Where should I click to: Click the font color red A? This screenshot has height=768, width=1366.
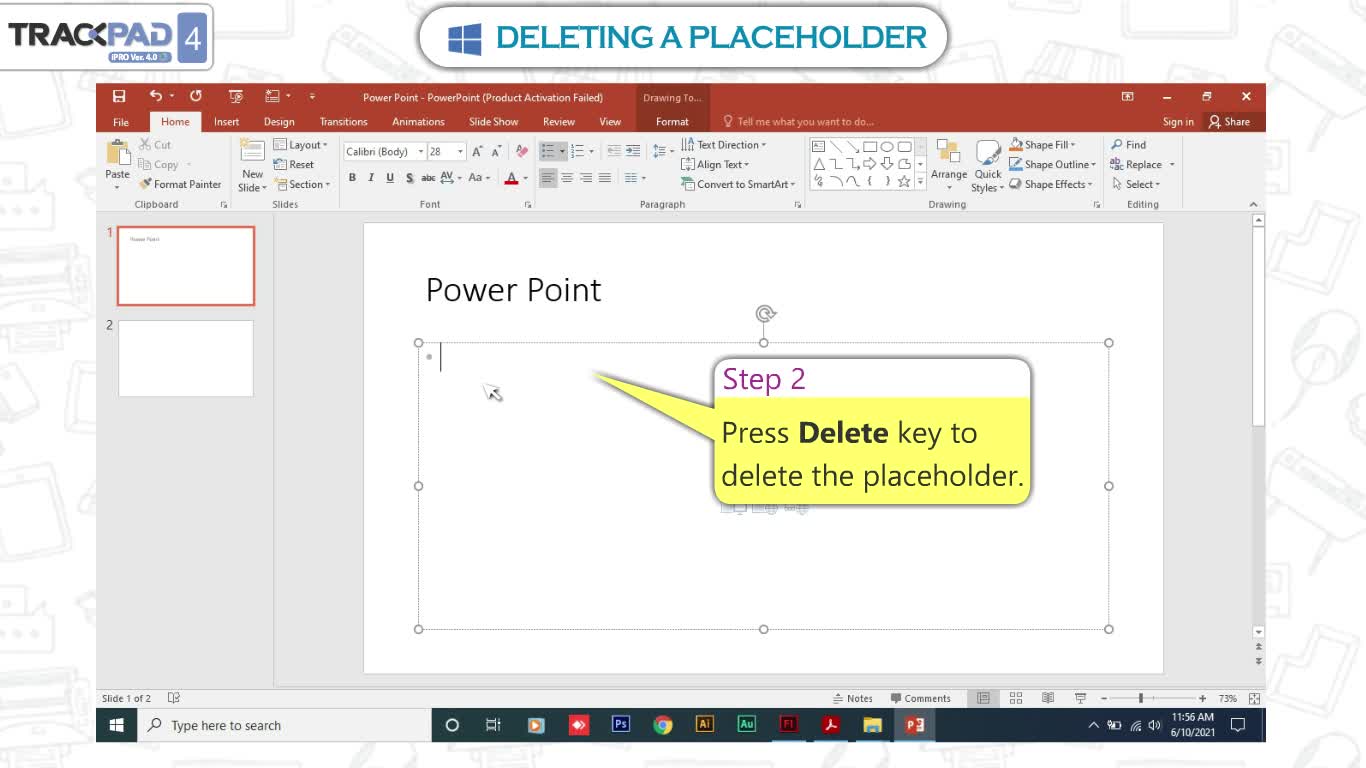(511, 178)
